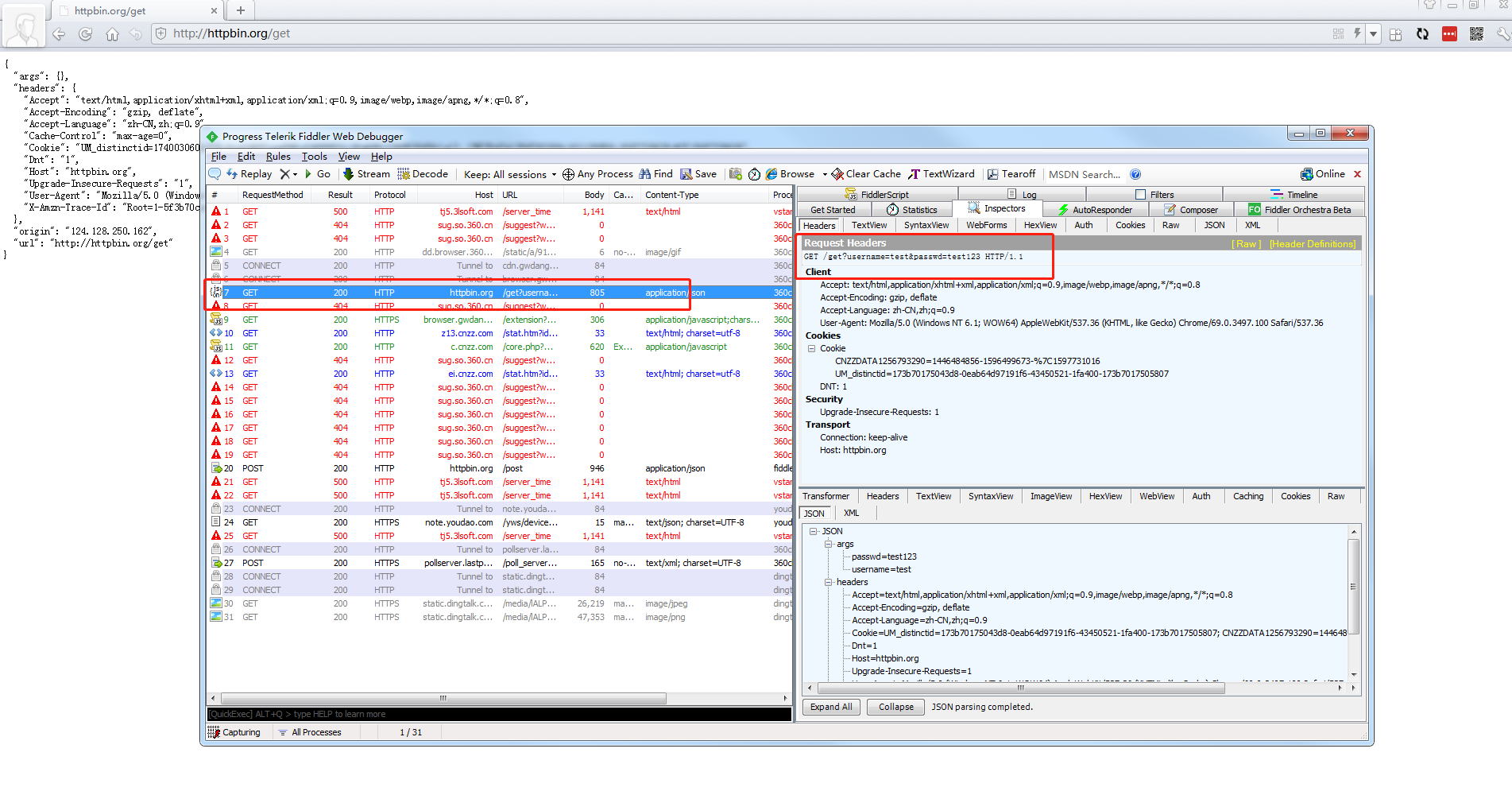
Task: Toggle Decode in Fiddler toolbar
Action: click(x=423, y=174)
